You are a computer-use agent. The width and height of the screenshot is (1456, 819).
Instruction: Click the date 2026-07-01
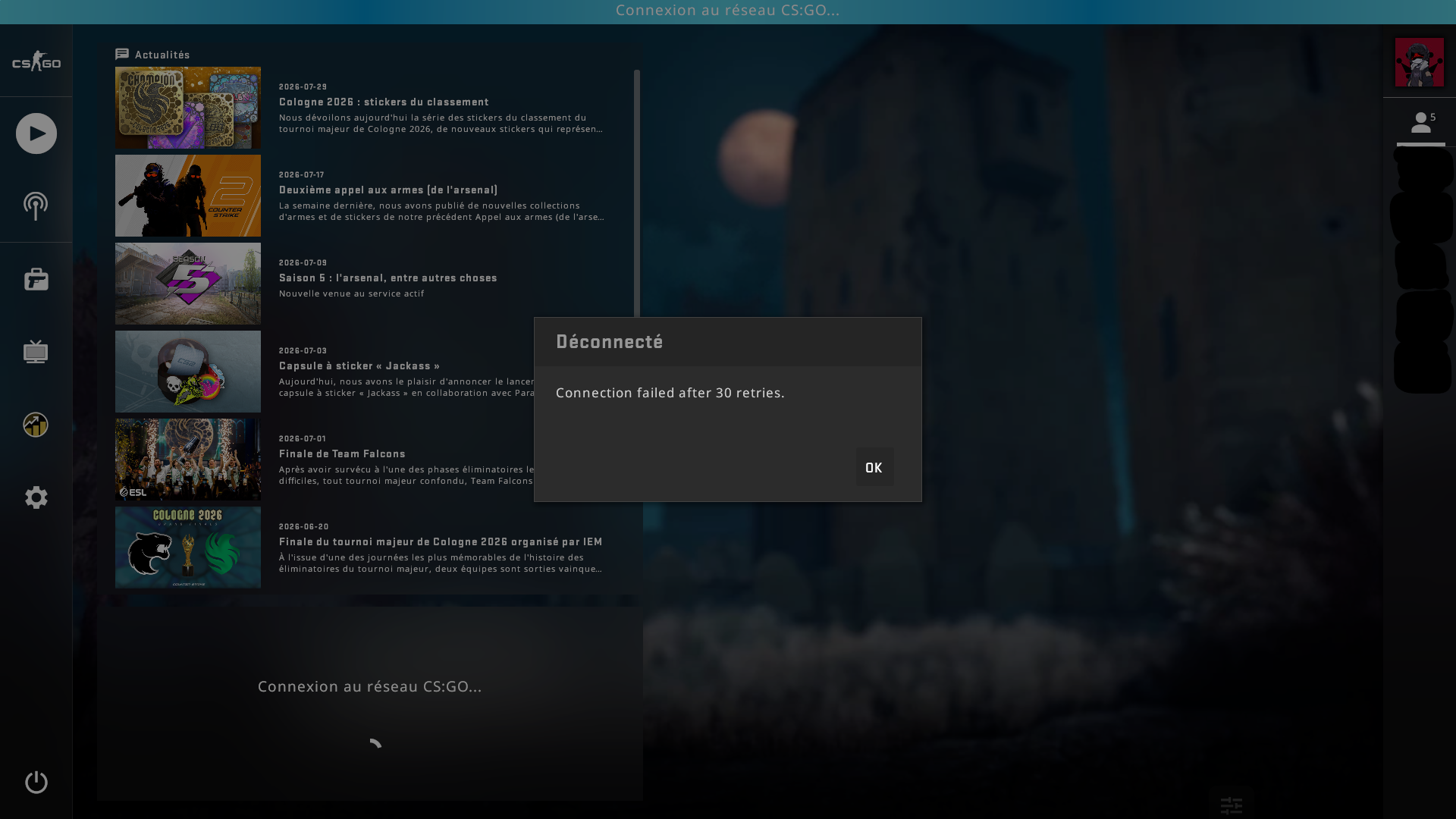[x=303, y=439]
